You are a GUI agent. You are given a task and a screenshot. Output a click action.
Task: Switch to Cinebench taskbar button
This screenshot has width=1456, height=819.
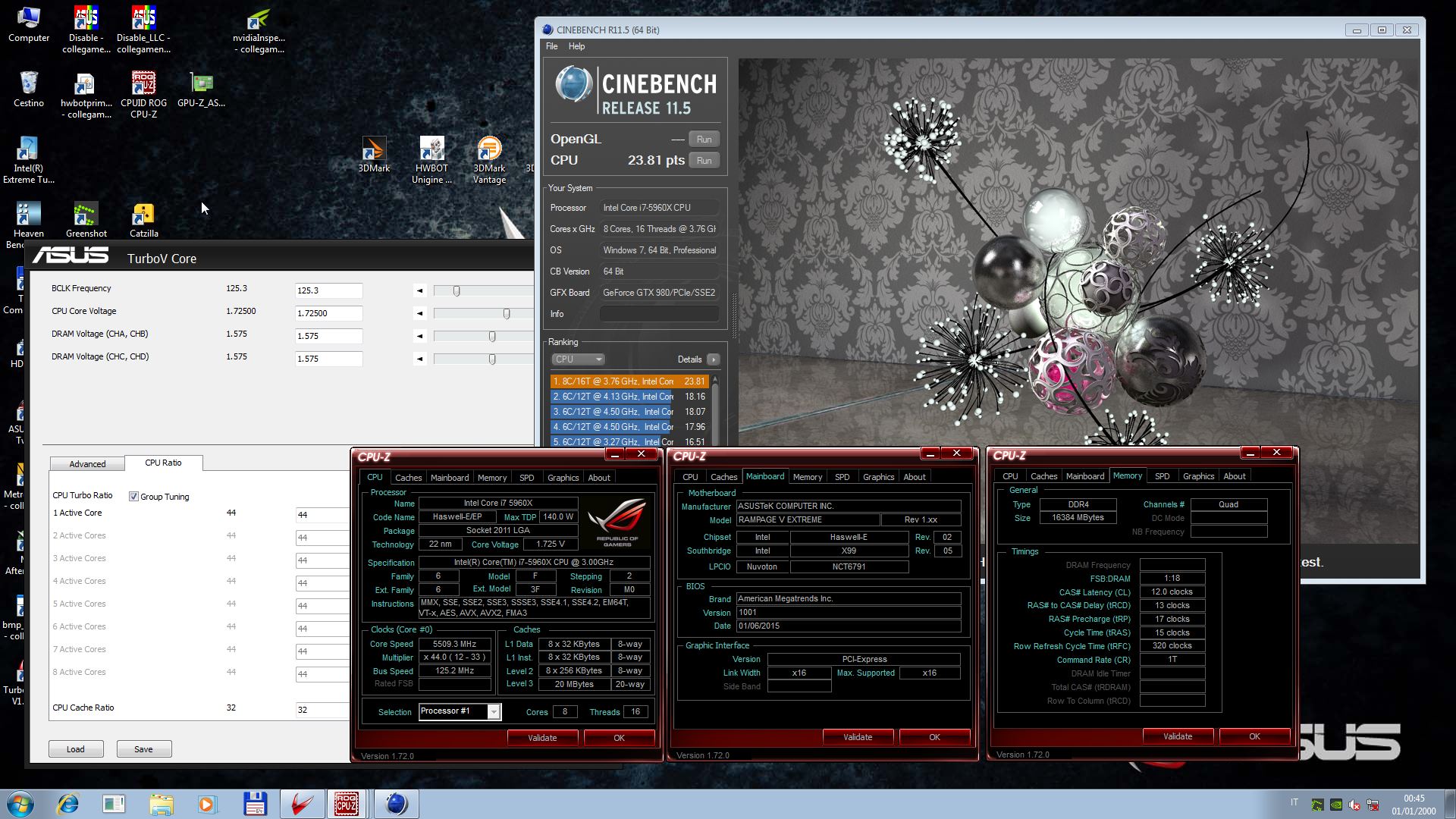click(x=396, y=804)
